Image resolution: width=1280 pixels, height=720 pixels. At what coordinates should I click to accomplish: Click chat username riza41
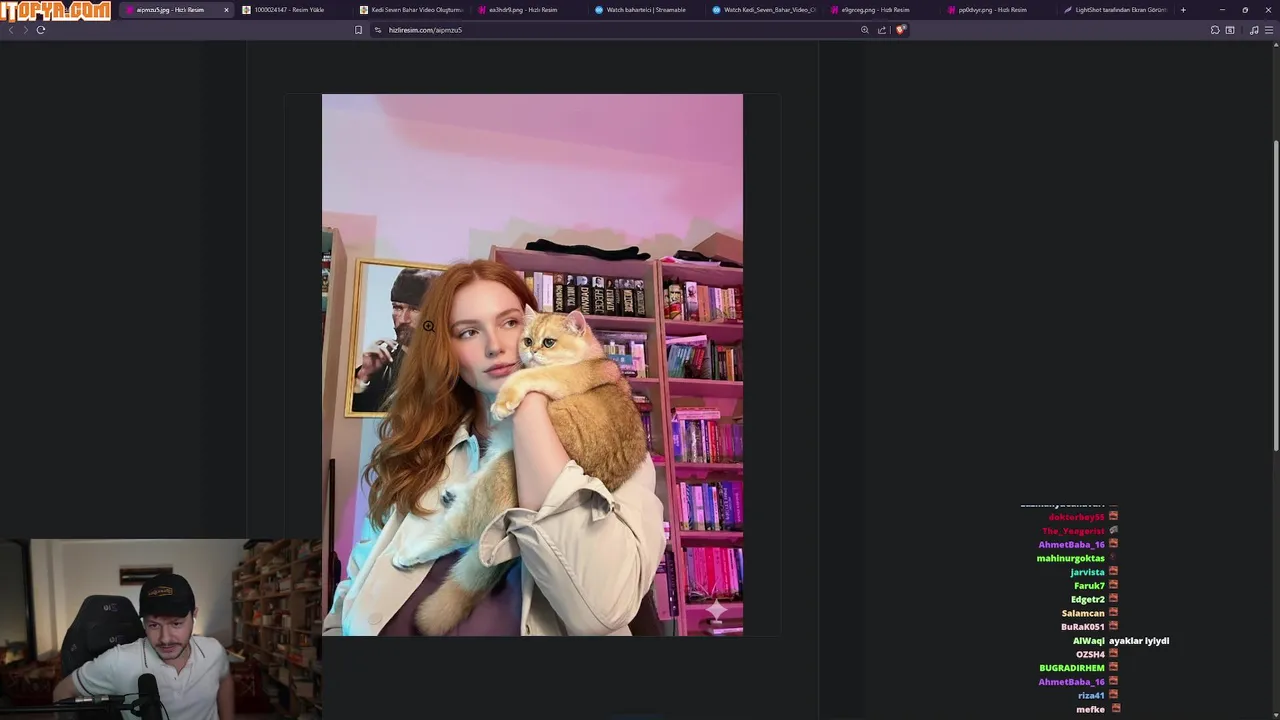(x=1091, y=695)
